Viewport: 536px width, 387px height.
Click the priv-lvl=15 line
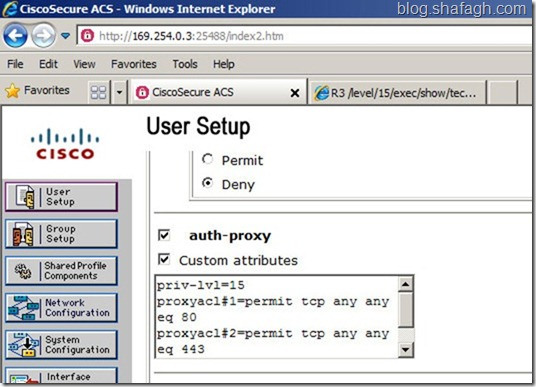click(201, 285)
